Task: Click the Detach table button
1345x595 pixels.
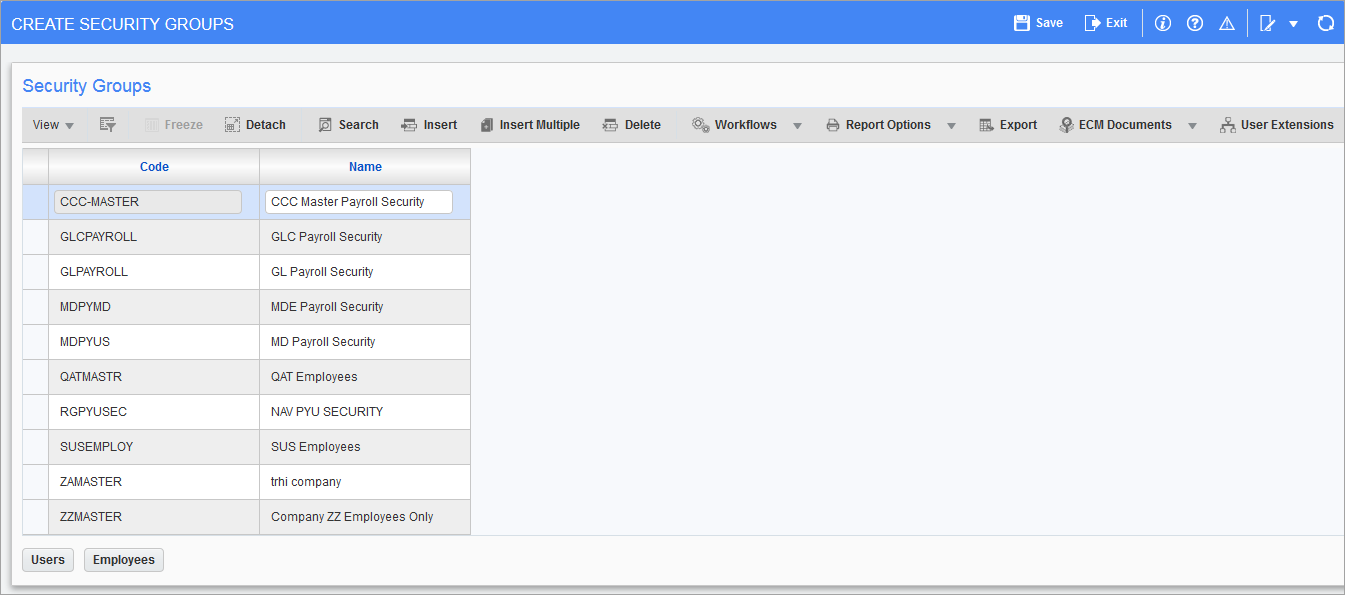Action: (x=255, y=125)
